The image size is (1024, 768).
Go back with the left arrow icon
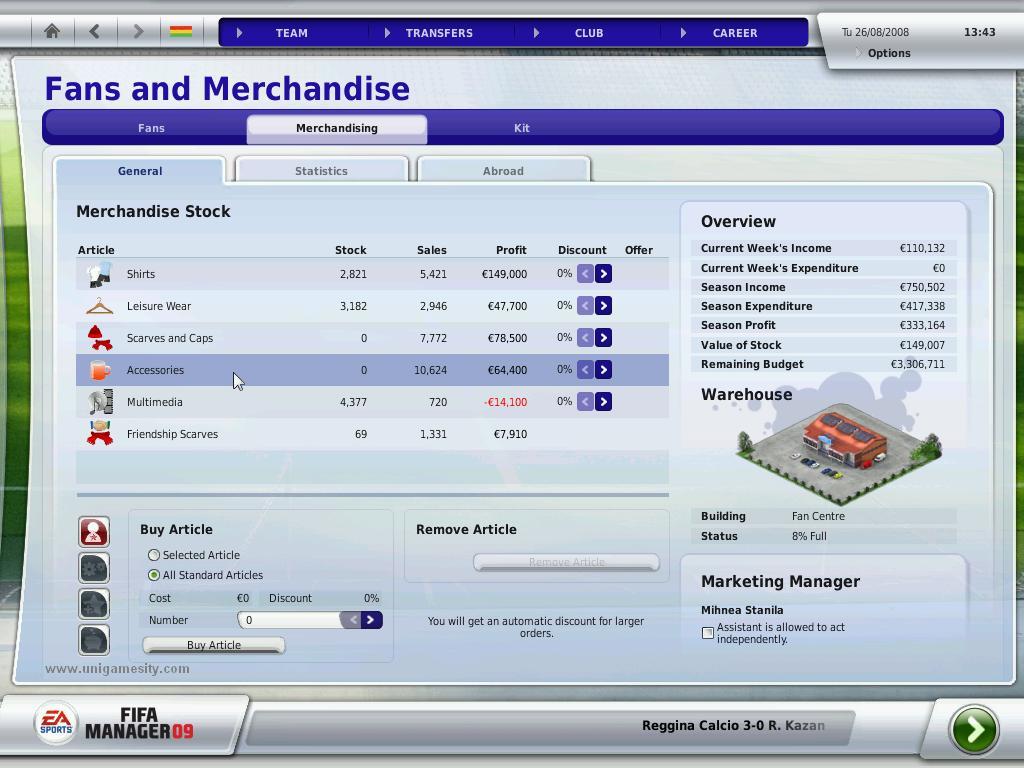95,32
